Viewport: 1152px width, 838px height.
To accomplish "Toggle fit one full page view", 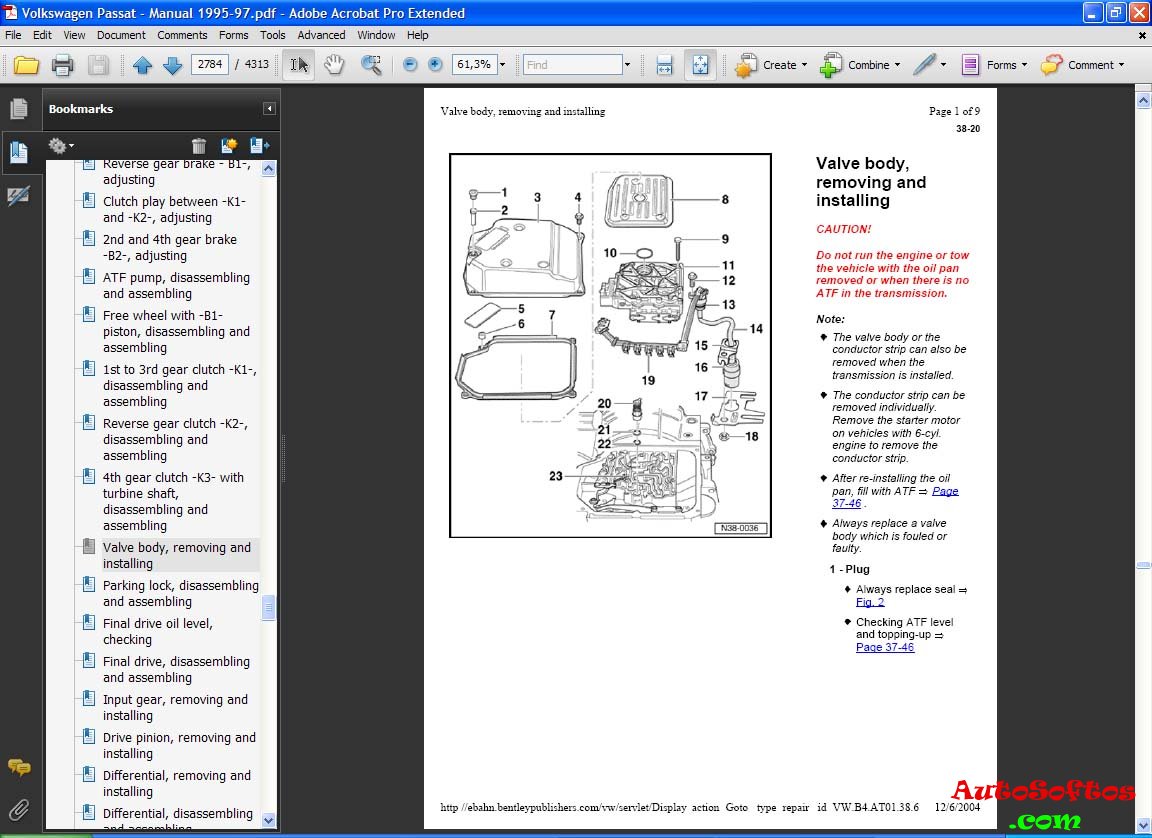I will pyautogui.click(x=700, y=65).
